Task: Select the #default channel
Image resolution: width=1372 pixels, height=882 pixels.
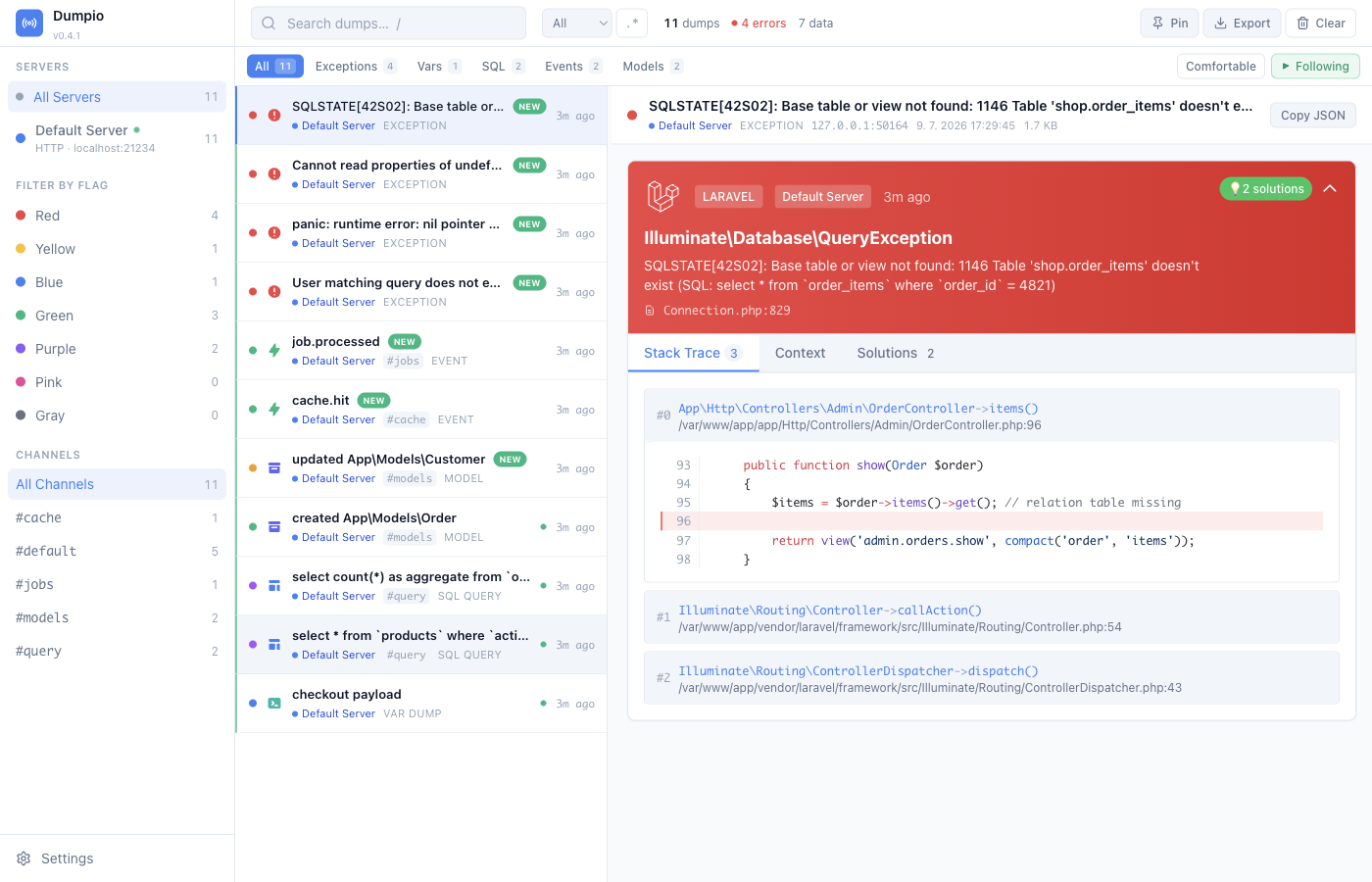Action: (117, 551)
